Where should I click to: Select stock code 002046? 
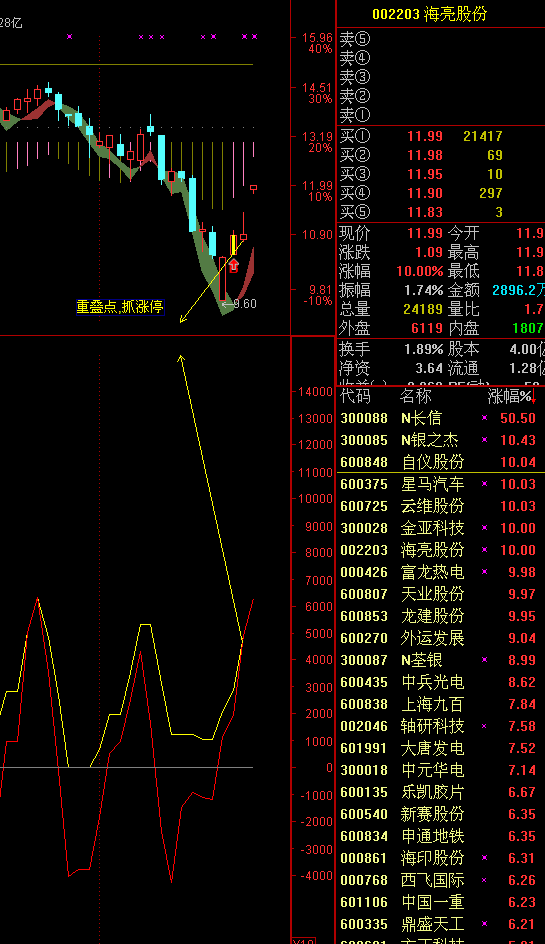pyautogui.click(x=364, y=726)
